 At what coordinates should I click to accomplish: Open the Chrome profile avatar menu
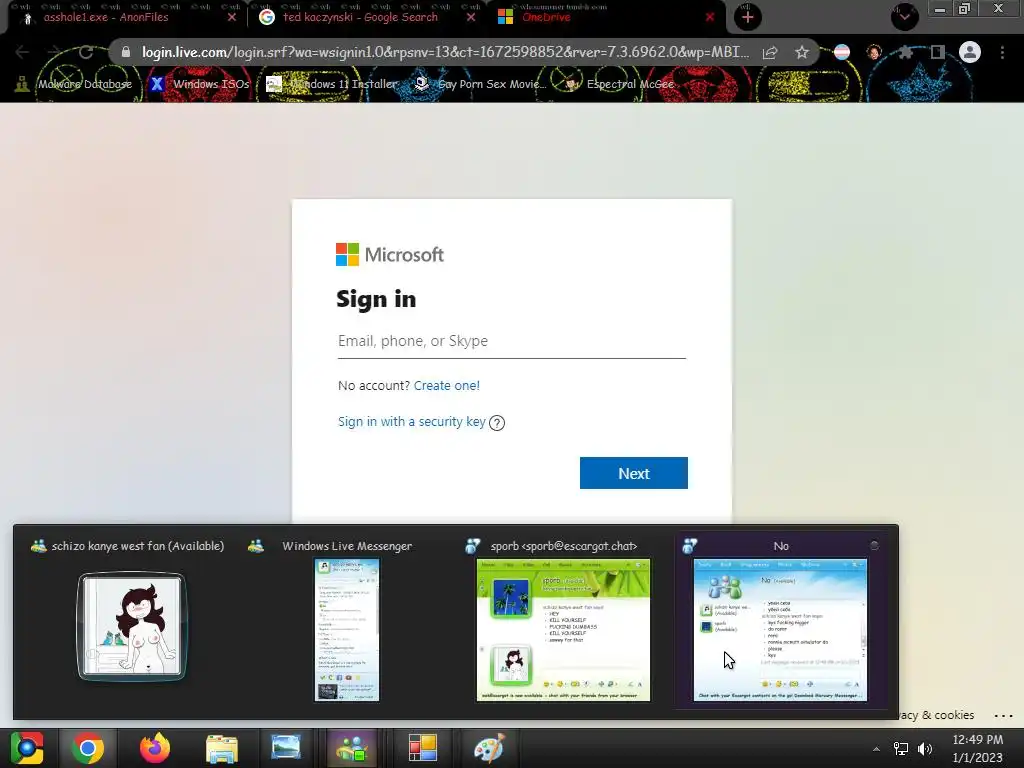[x=970, y=52]
